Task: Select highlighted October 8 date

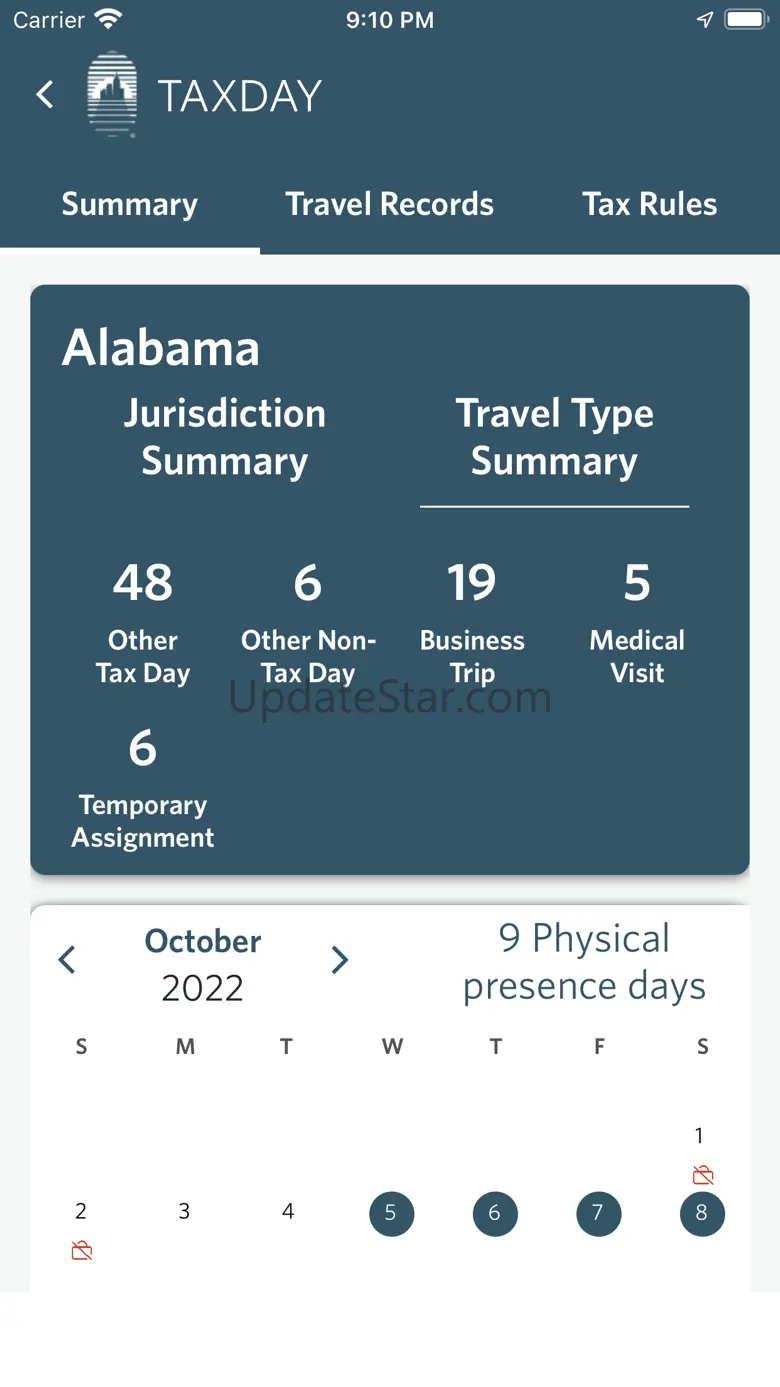Action: click(x=702, y=1214)
